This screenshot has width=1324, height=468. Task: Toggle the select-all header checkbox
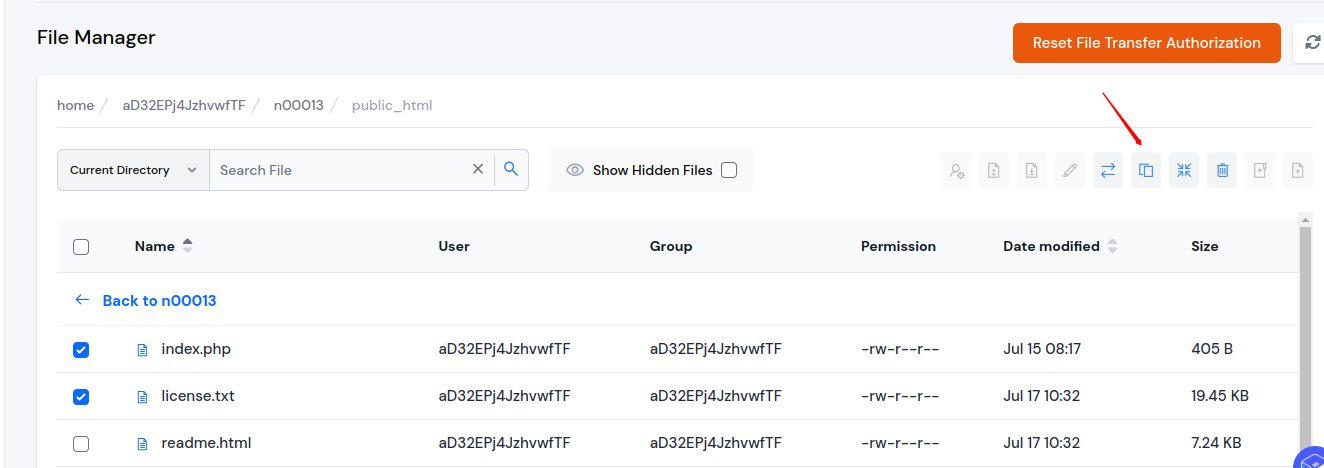[81, 247]
